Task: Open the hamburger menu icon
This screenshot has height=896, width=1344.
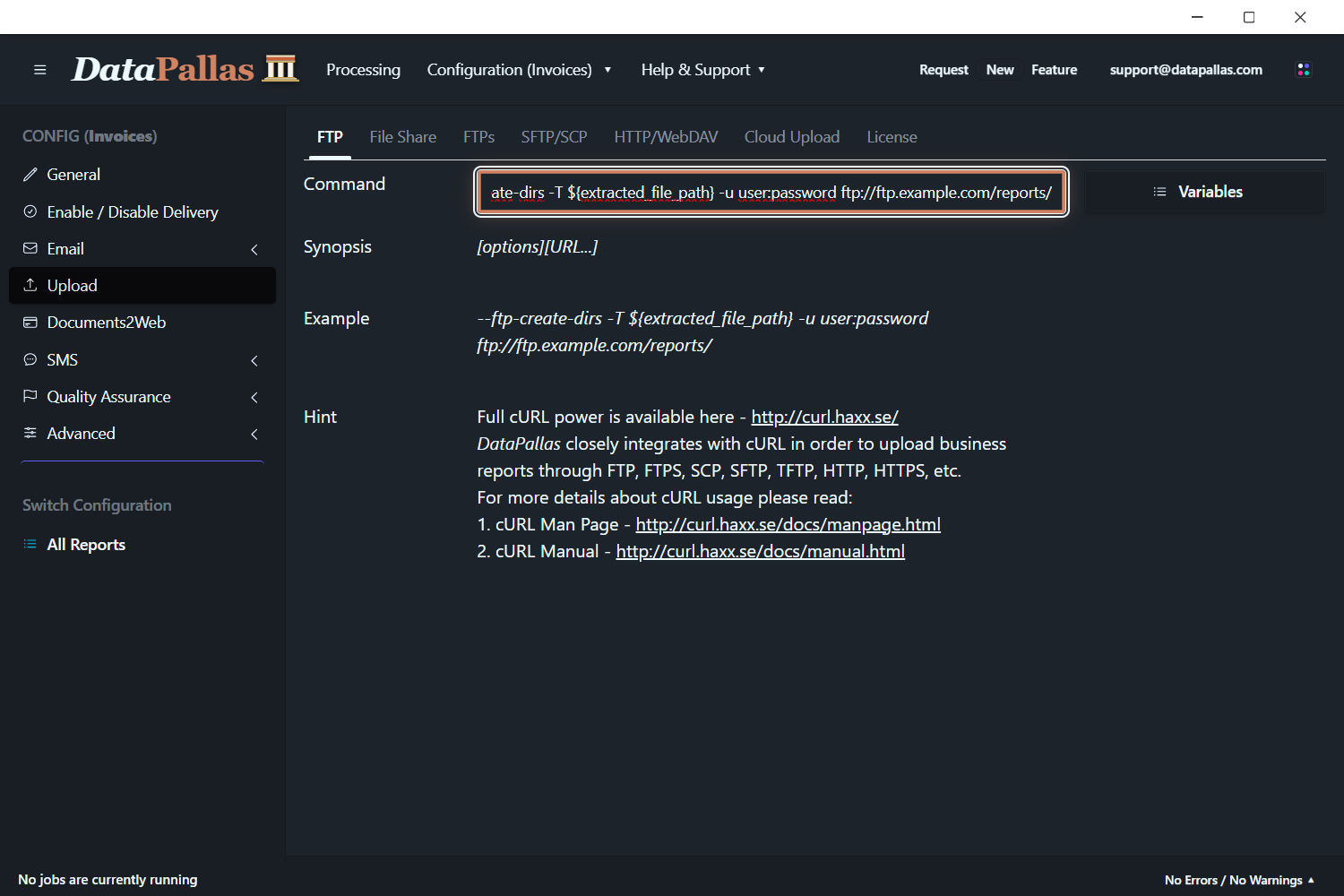Action: [39, 70]
